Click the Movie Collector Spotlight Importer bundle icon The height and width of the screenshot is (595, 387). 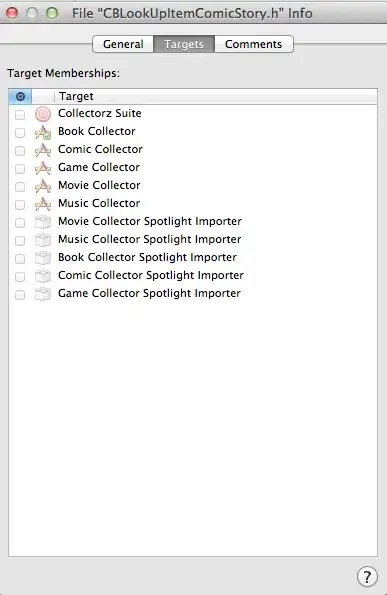[x=43, y=222]
